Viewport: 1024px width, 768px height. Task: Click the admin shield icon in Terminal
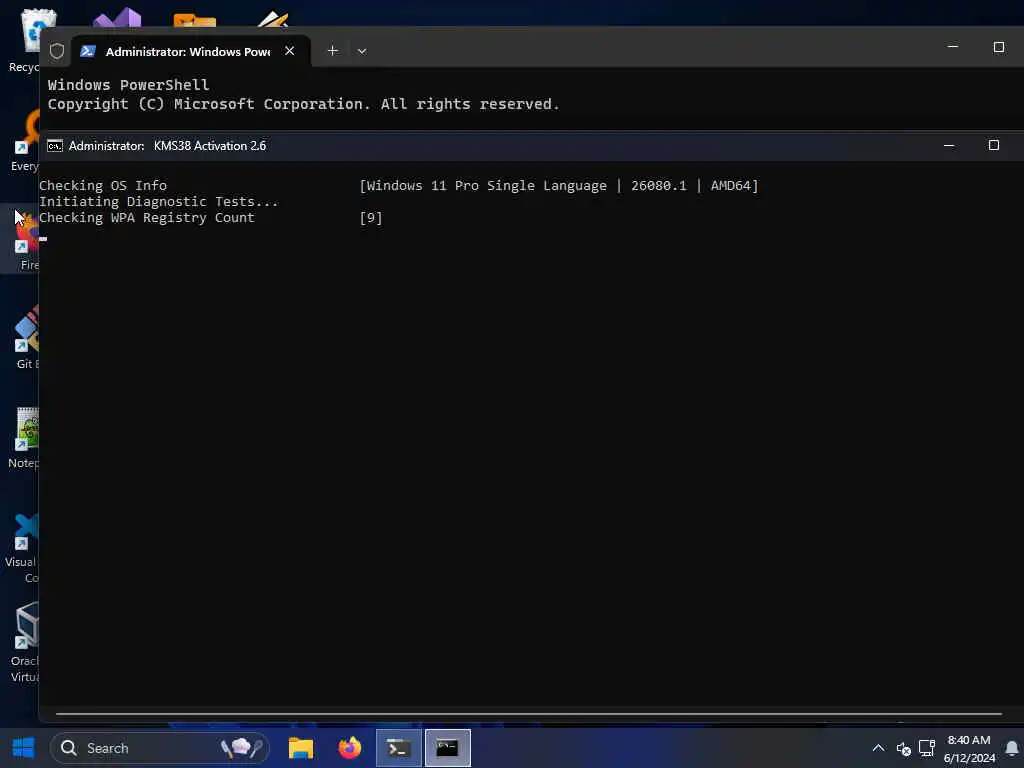point(57,51)
